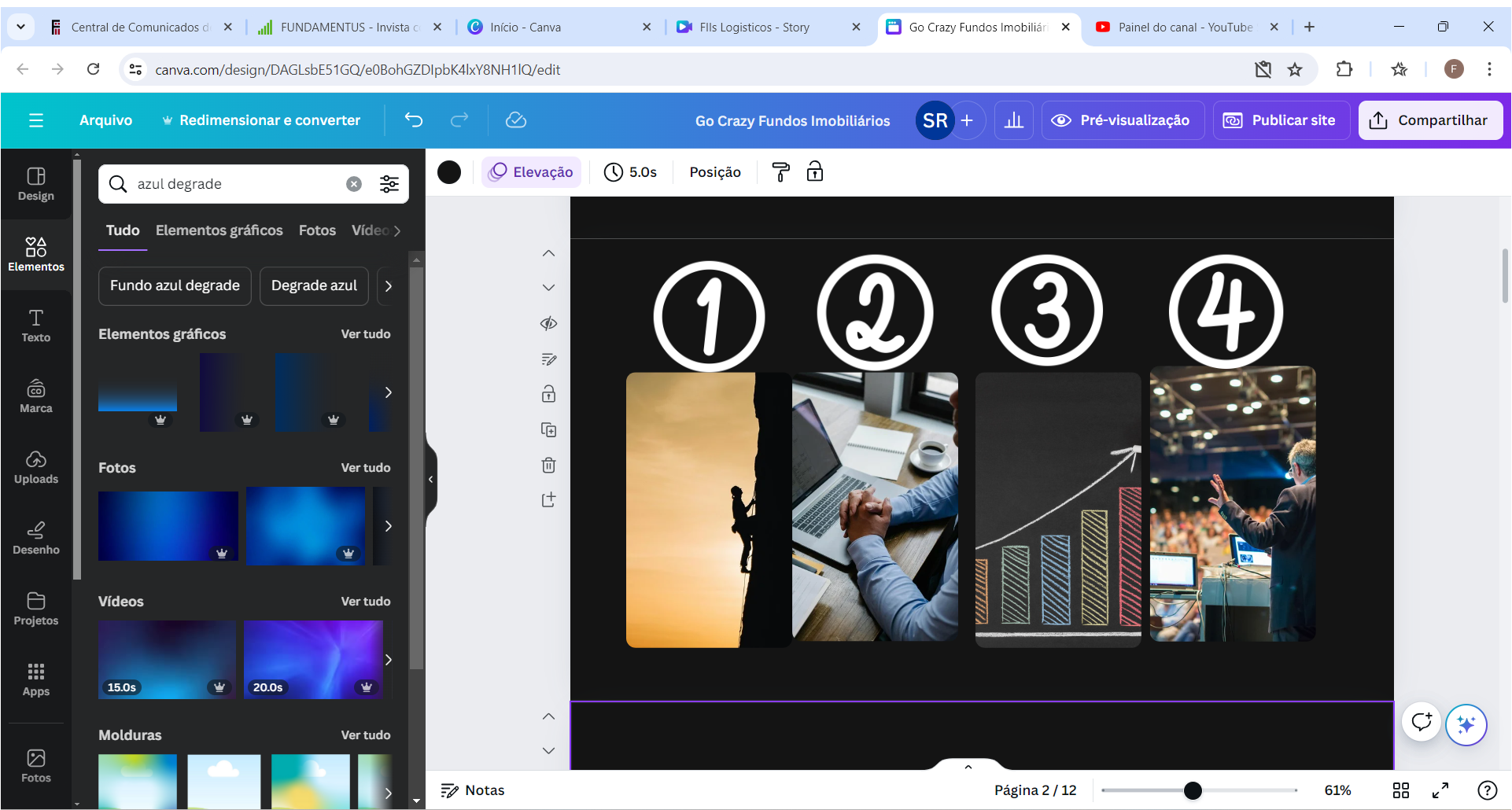Open the Arquivo menu
Screen dimensions: 1512x810
tap(105, 120)
